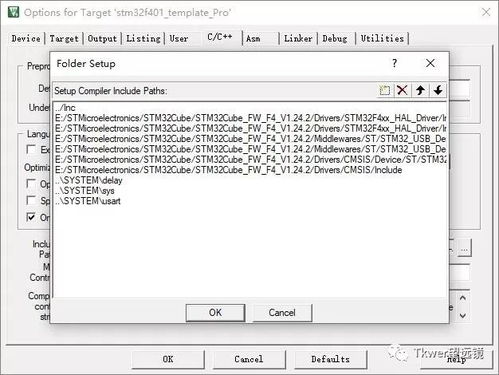Image resolution: width=499 pixels, height=375 pixels.
Task: Click the compiler control string scroll-down arrow
Action: click(463, 315)
